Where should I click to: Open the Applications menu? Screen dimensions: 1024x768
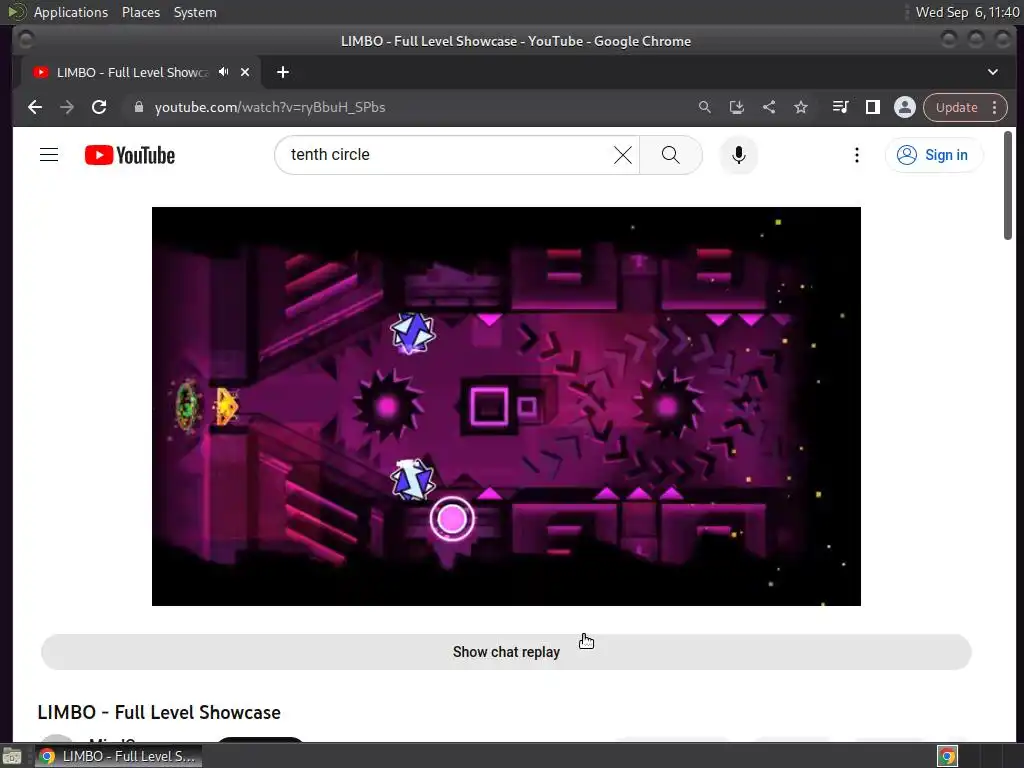71,12
